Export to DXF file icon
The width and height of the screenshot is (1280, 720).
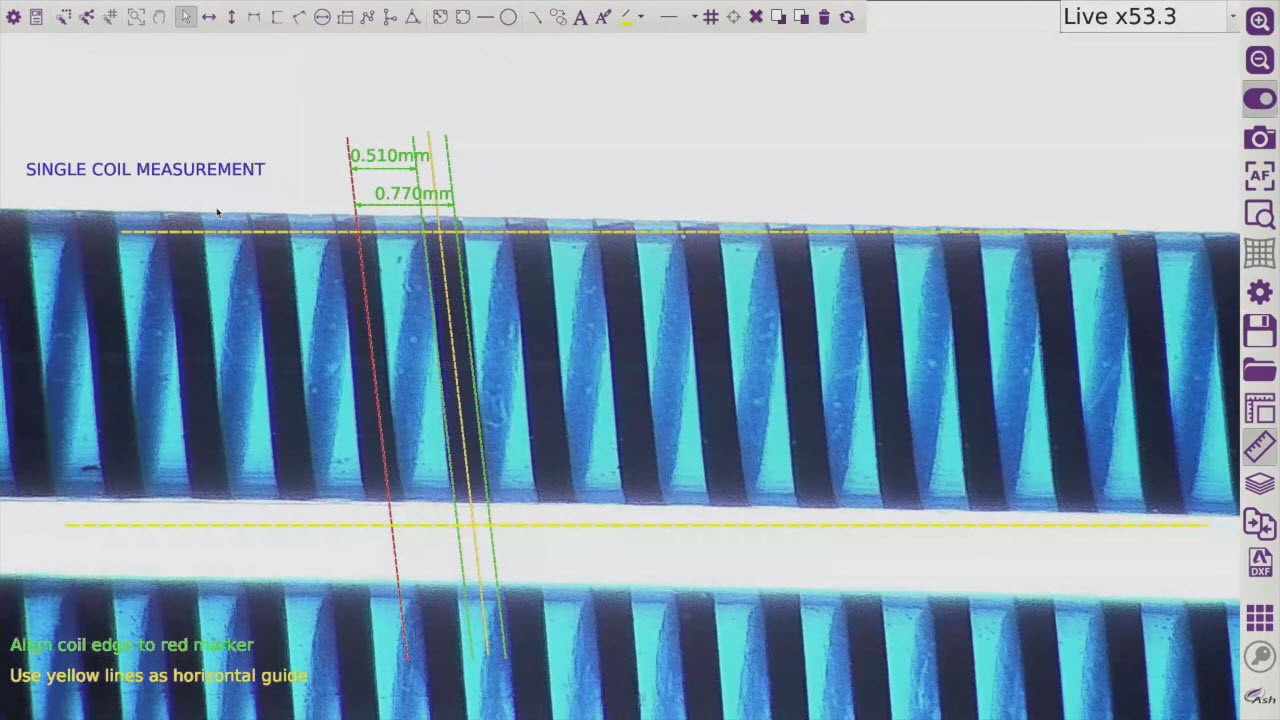[1259, 561]
